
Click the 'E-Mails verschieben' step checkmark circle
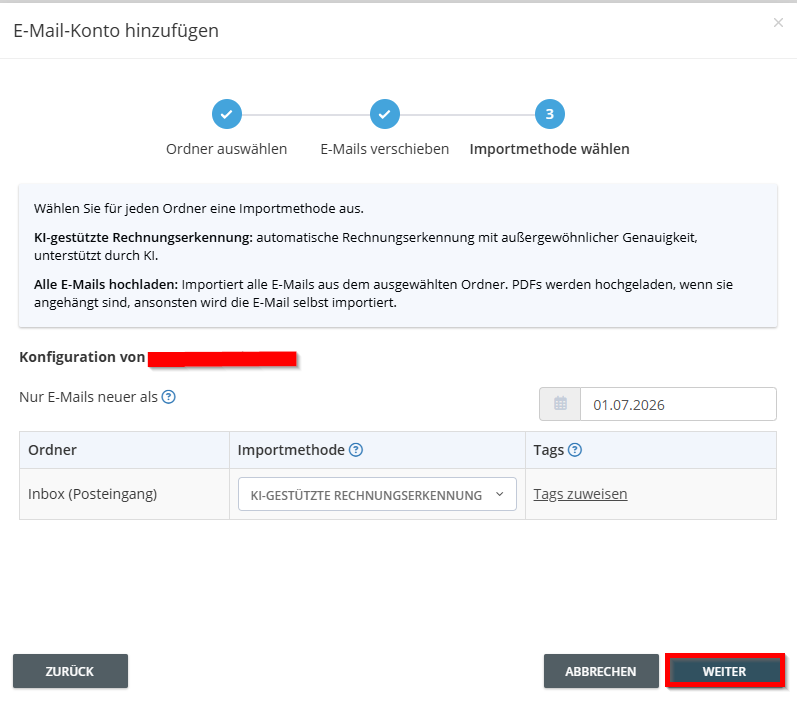(x=385, y=114)
